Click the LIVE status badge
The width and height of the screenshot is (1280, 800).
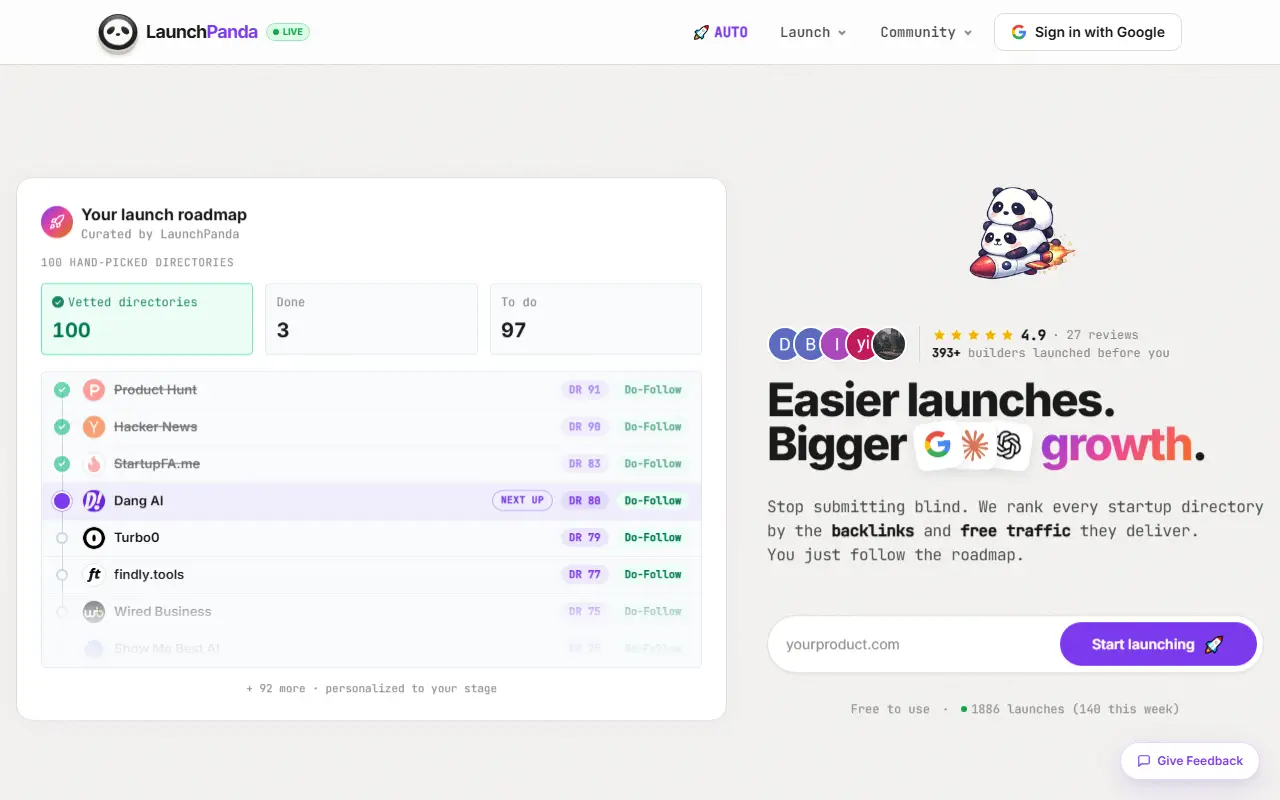(288, 32)
